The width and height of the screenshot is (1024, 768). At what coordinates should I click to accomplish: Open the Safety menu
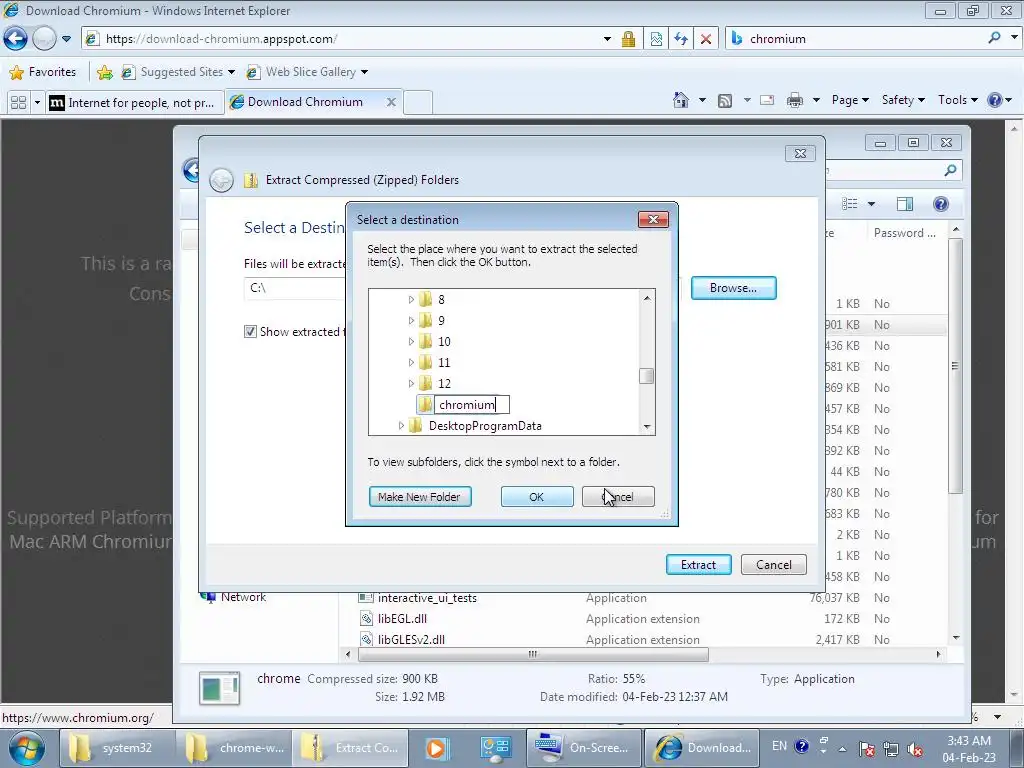pyautogui.click(x=903, y=100)
